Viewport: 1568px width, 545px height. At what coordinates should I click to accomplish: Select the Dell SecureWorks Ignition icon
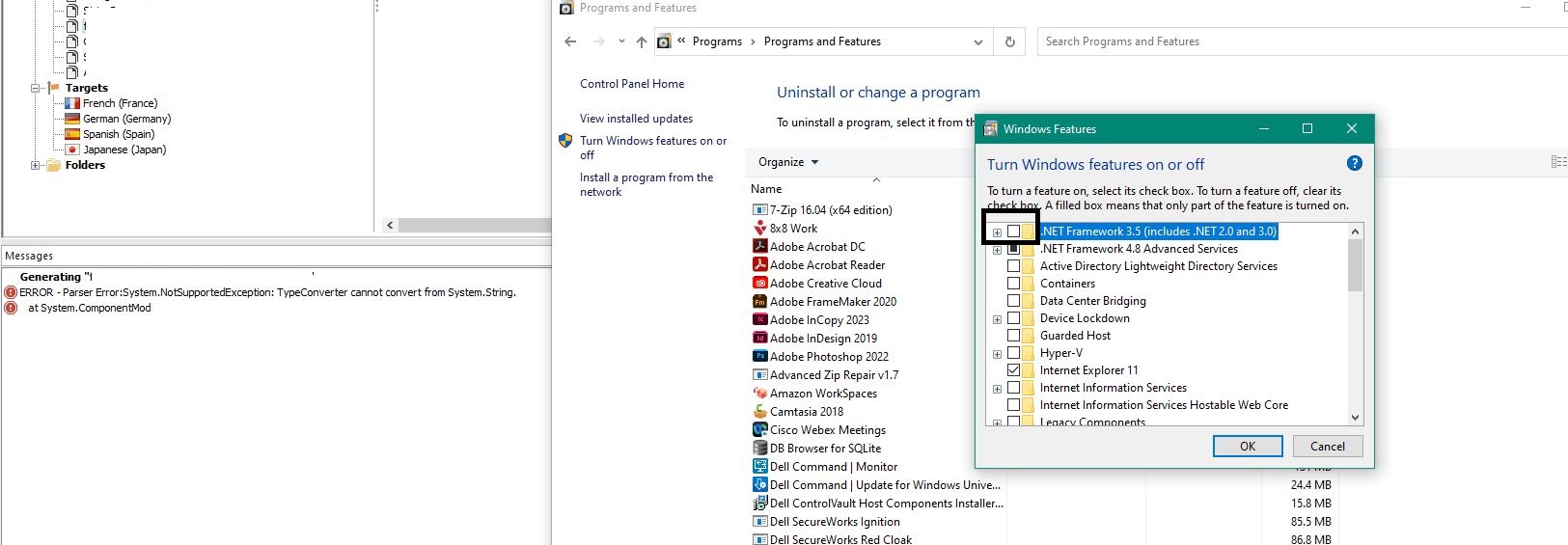760,521
